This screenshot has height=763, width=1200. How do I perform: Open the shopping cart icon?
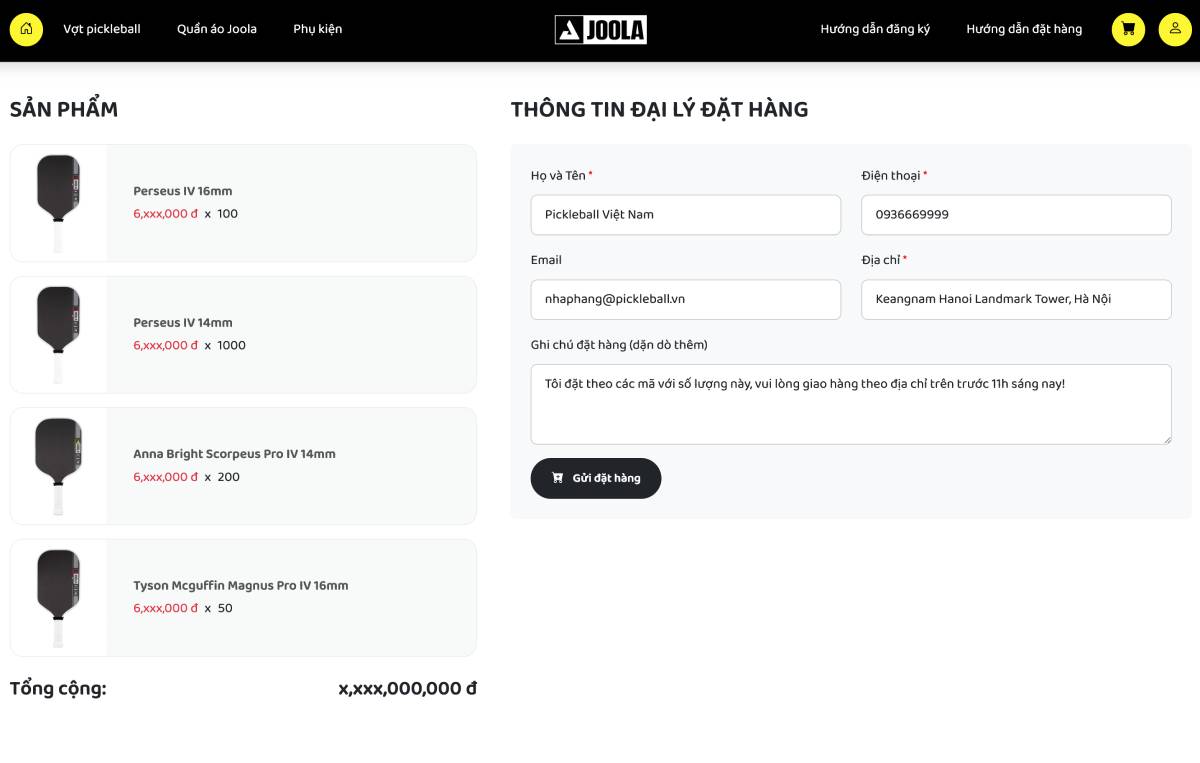coord(1128,29)
